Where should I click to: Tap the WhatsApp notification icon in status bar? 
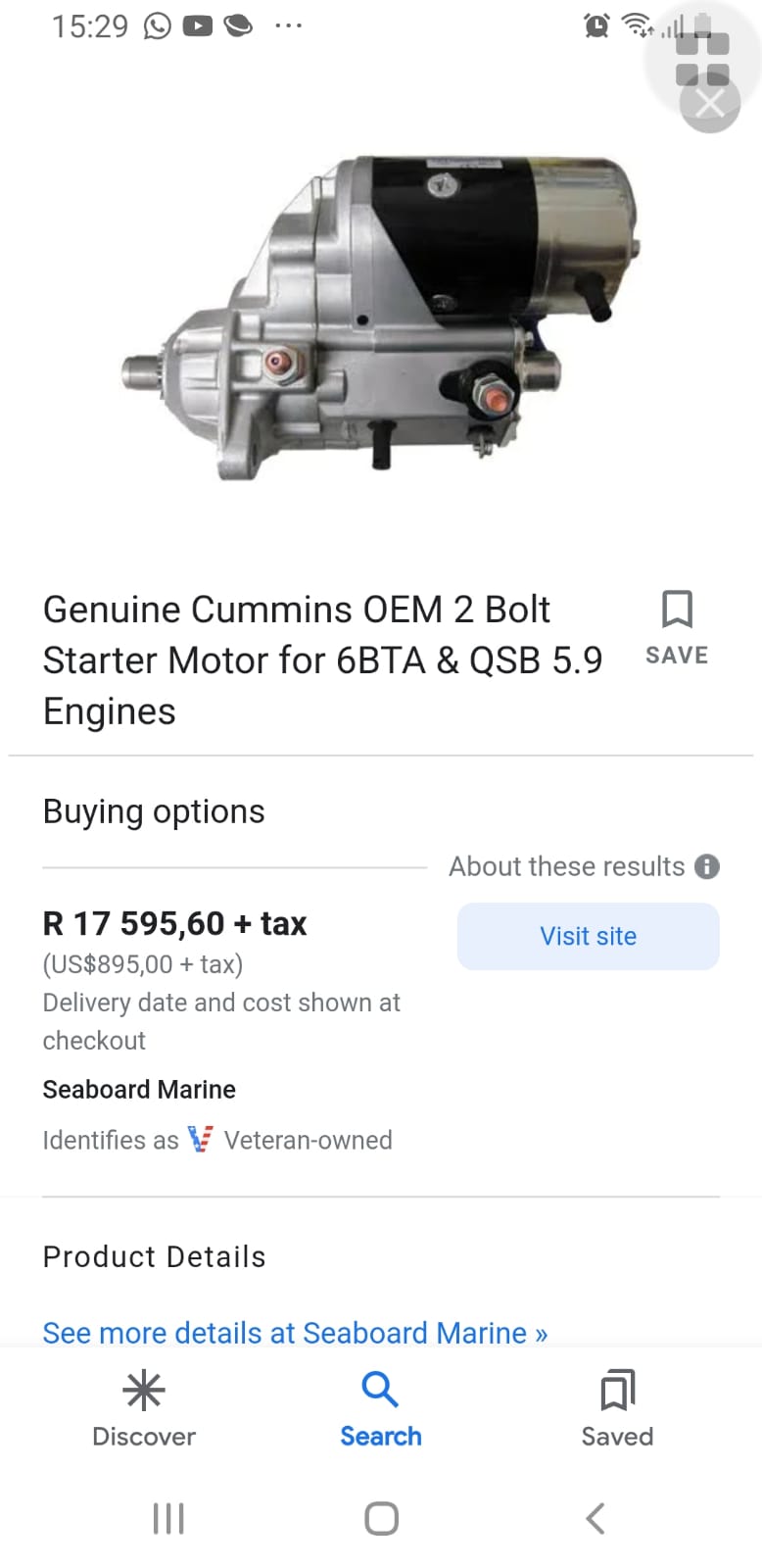point(157,25)
